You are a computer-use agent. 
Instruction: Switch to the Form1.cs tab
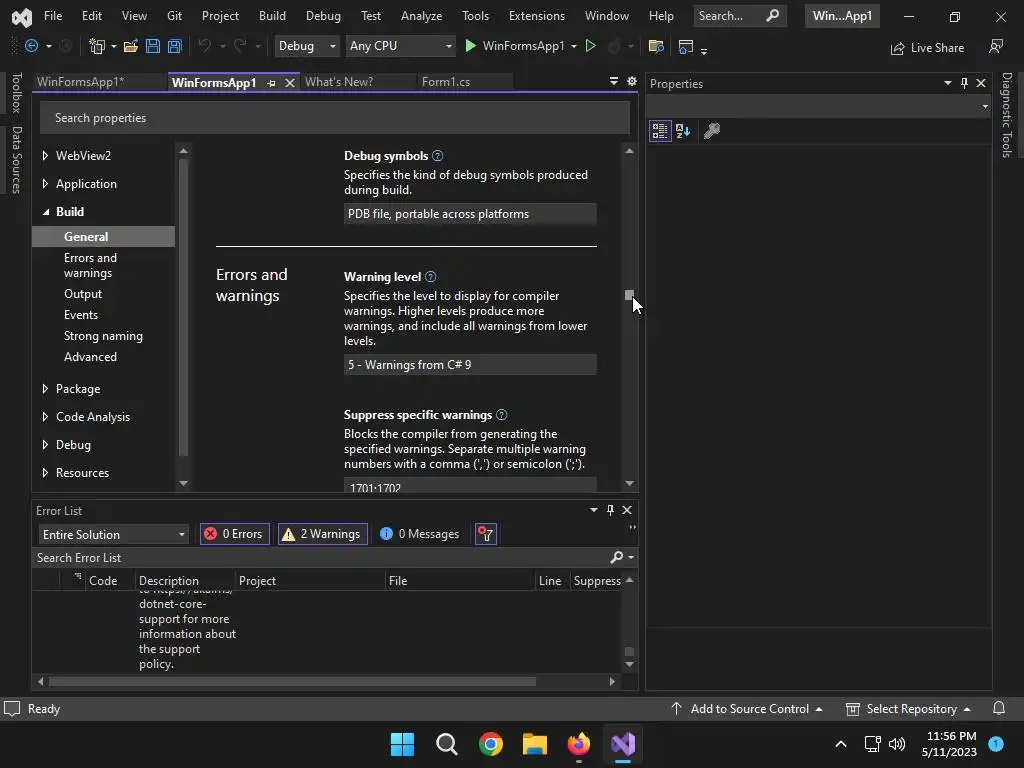click(x=446, y=82)
